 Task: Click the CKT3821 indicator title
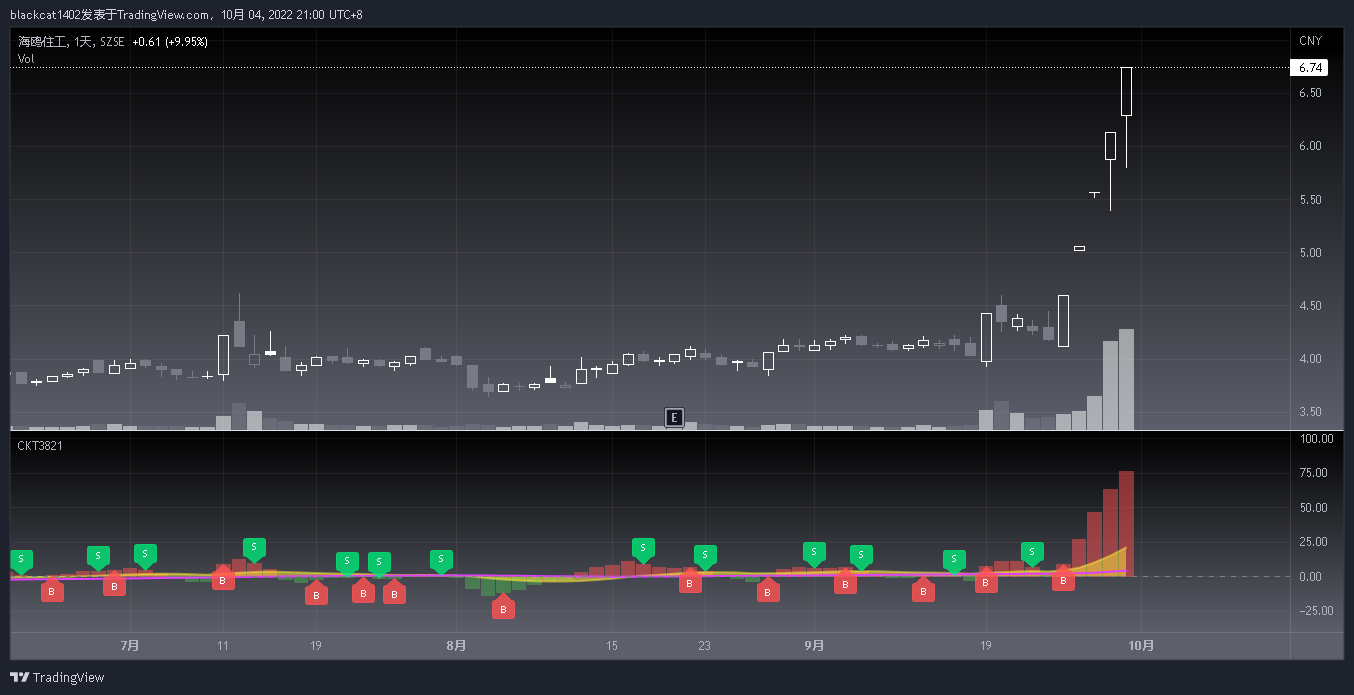click(40, 446)
